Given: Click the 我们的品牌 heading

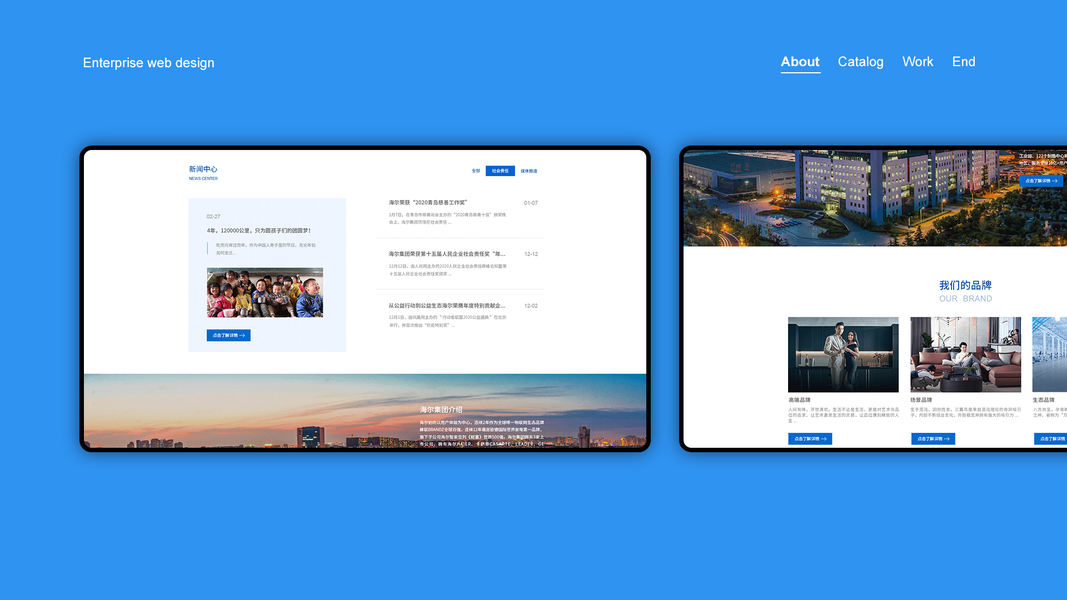Looking at the screenshot, I should pyautogui.click(x=965, y=285).
